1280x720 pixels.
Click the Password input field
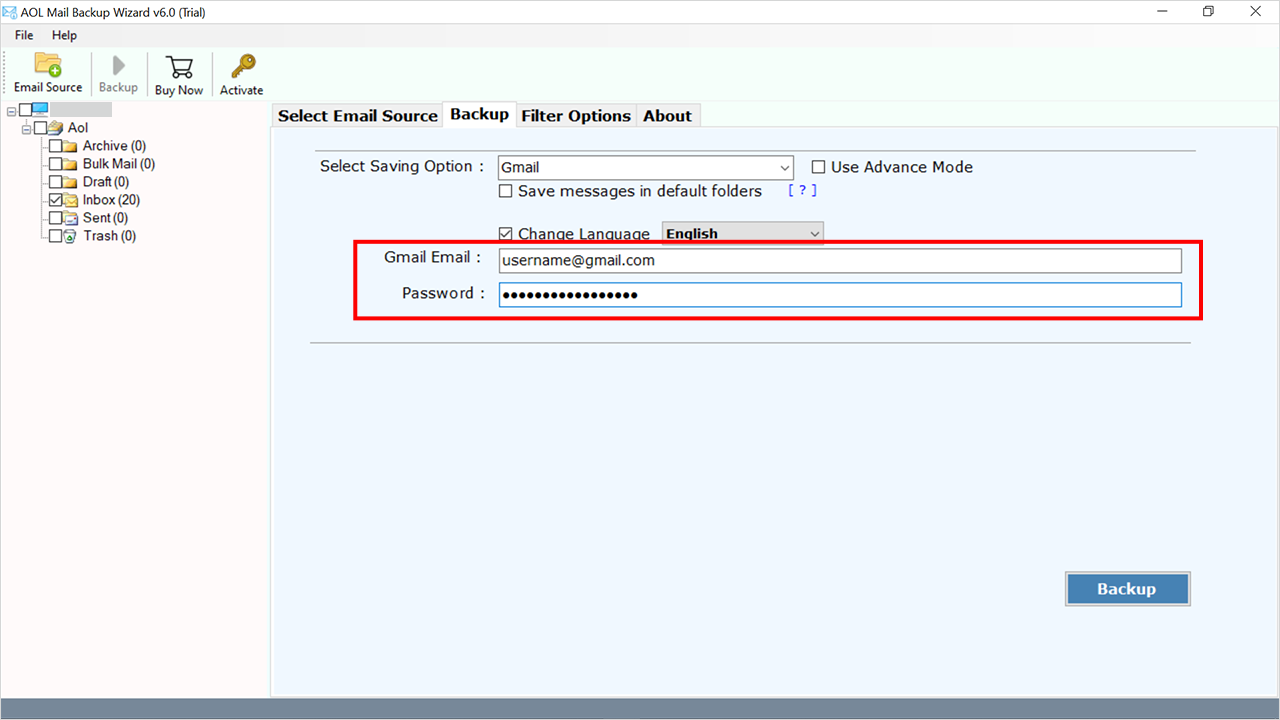pos(840,294)
